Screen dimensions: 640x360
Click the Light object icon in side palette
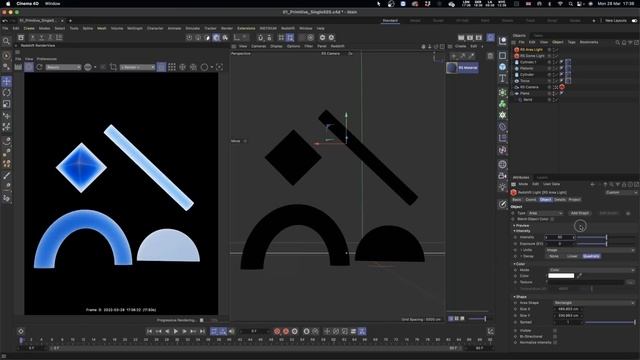coord(502,187)
